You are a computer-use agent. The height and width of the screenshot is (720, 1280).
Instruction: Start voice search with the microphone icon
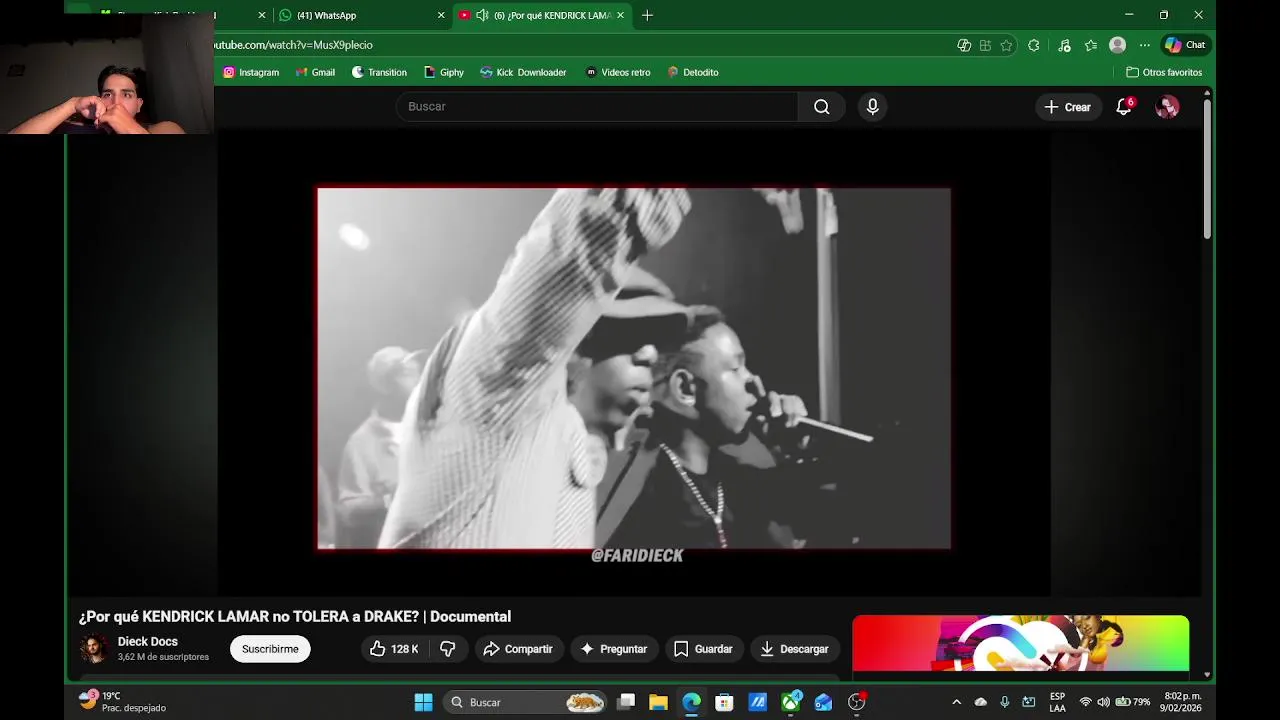[873, 107]
